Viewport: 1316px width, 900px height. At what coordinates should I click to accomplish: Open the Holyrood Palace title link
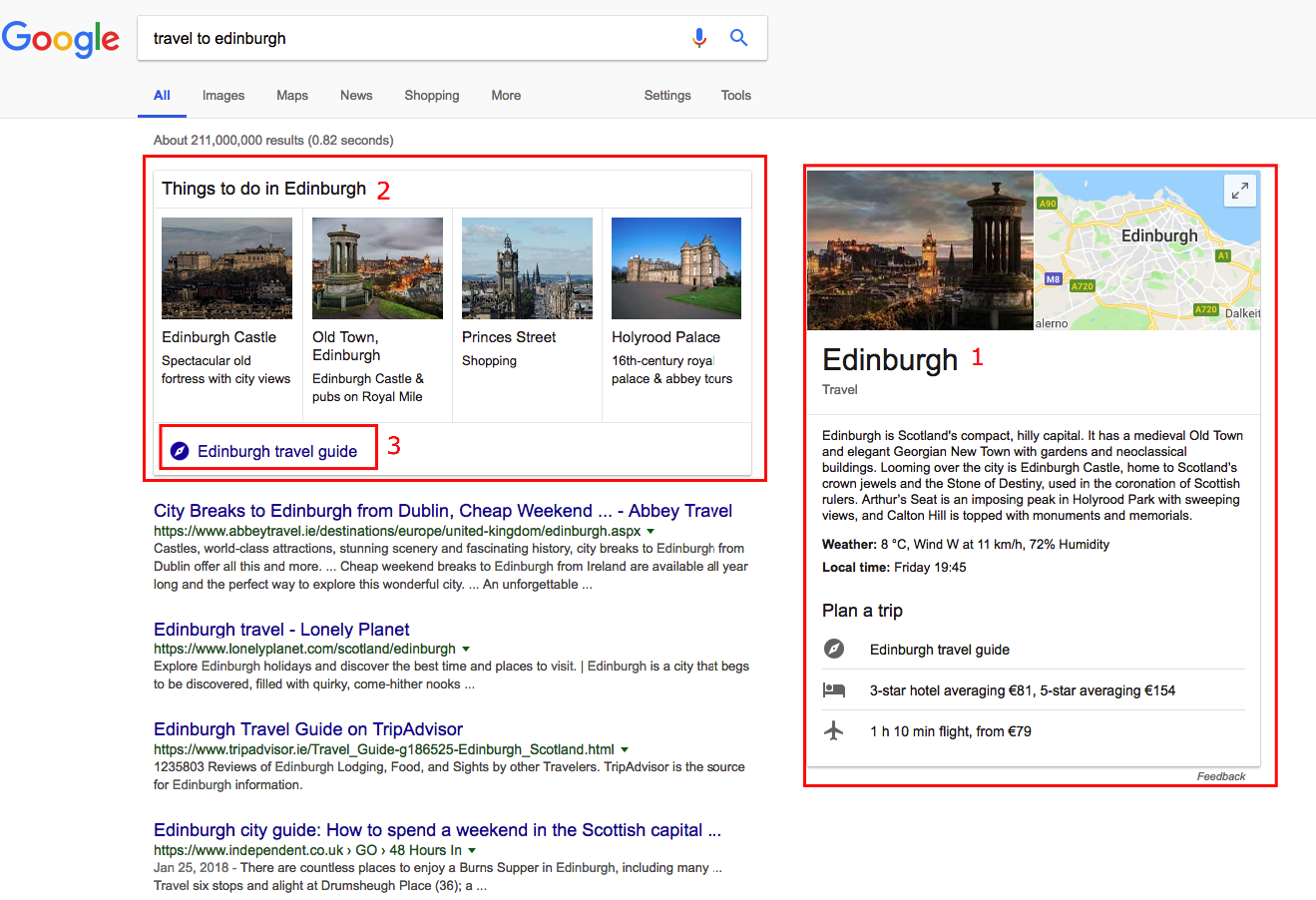pyautogui.click(x=665, y=337)
